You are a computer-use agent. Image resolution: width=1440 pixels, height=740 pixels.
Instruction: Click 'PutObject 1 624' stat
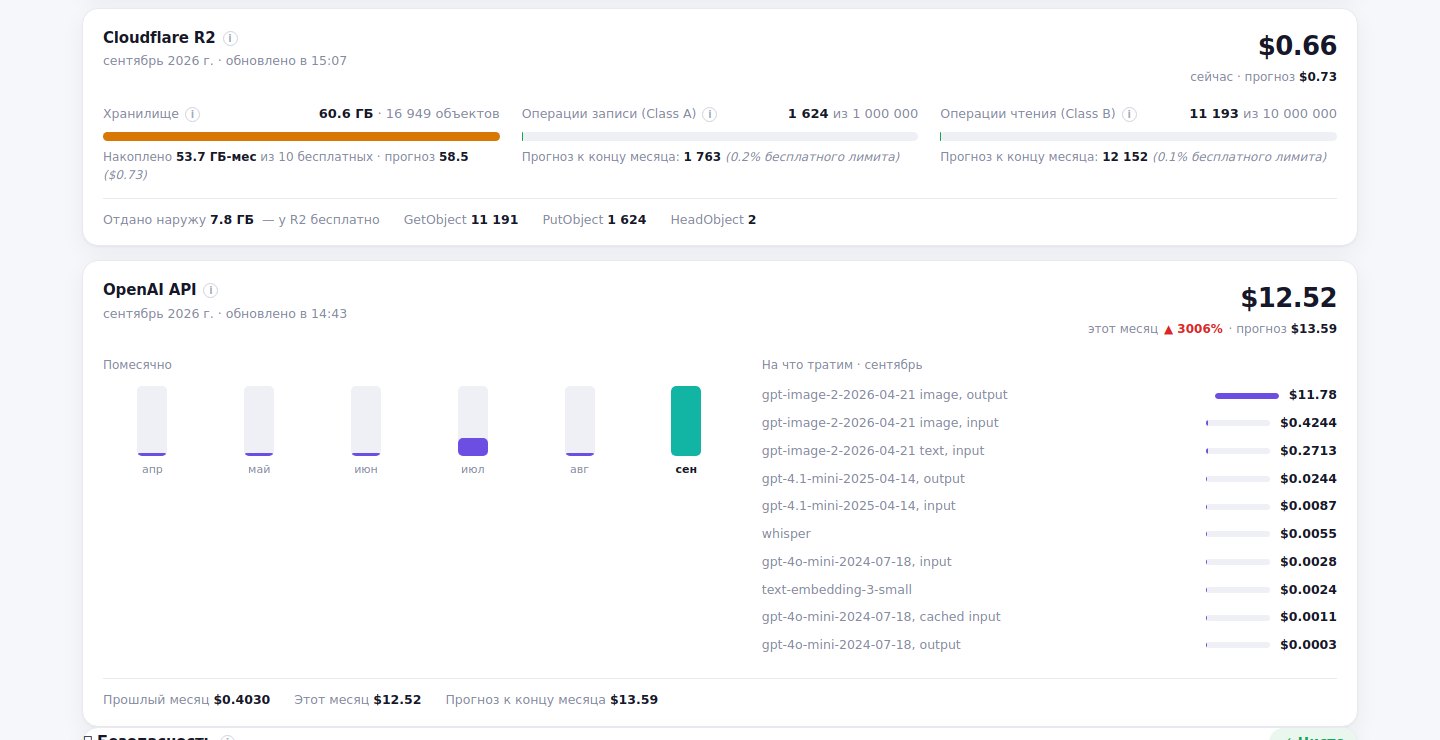tap(595, 219)
